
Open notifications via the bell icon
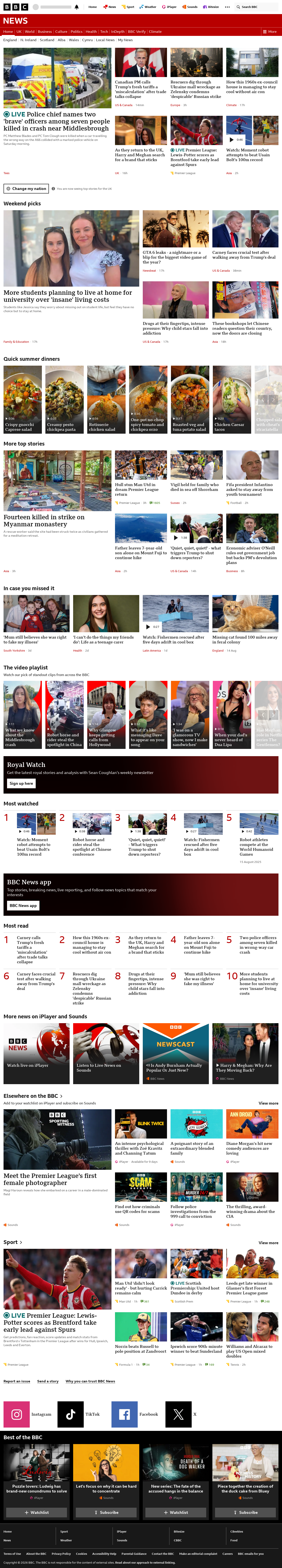pyautogui.click(x=76, y=7)
